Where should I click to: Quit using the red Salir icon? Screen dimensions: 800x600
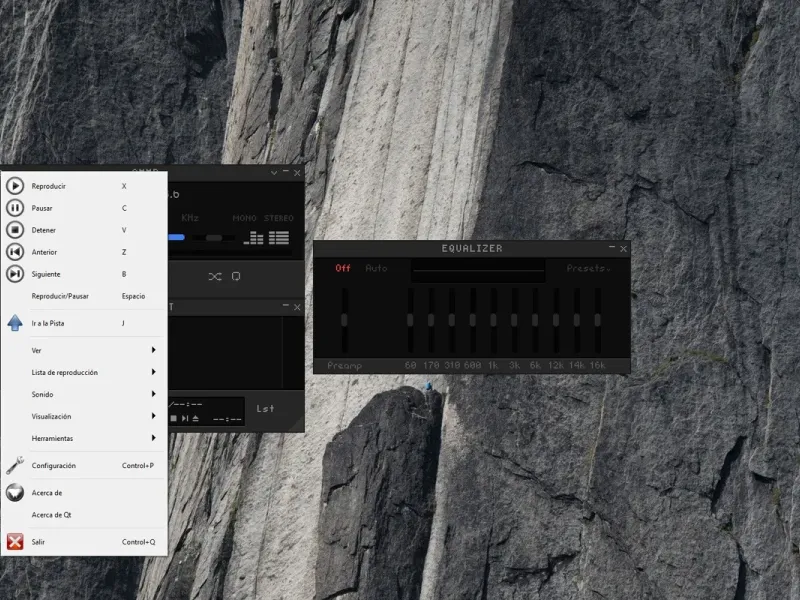click(x=15, y=542)
